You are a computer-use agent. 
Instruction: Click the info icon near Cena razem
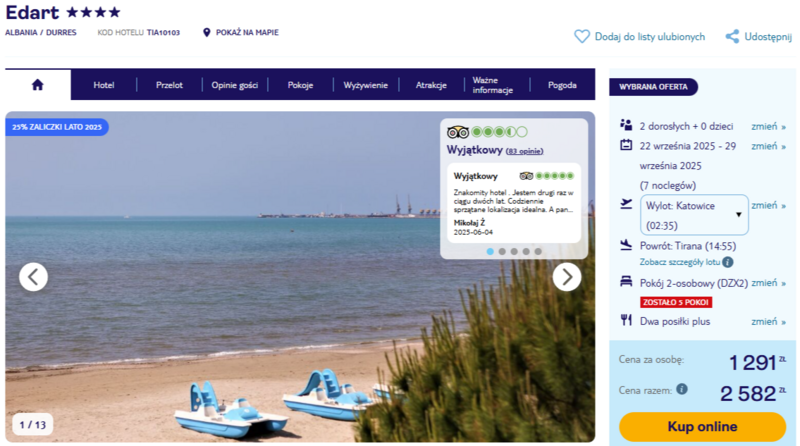[x=682, y=389]
